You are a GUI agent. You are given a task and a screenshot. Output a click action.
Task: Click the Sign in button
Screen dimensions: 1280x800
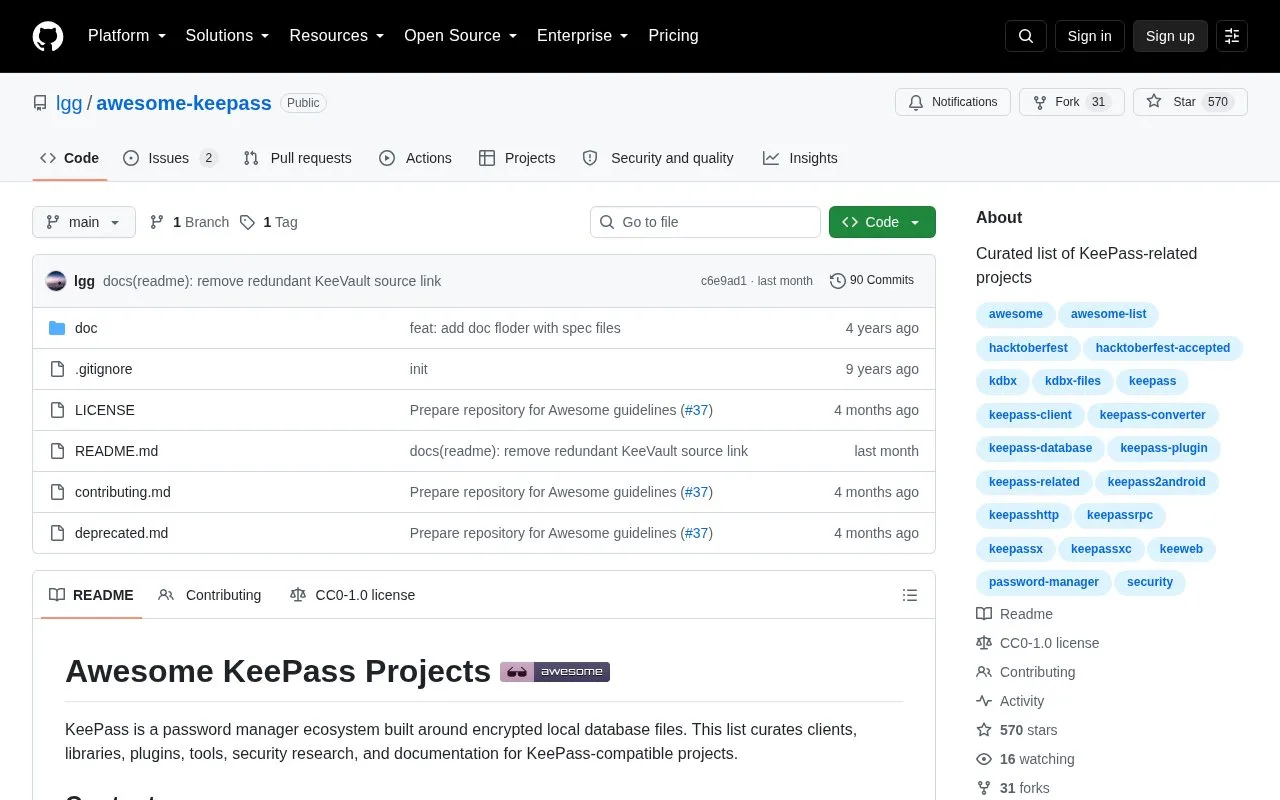coord(1089,36)
